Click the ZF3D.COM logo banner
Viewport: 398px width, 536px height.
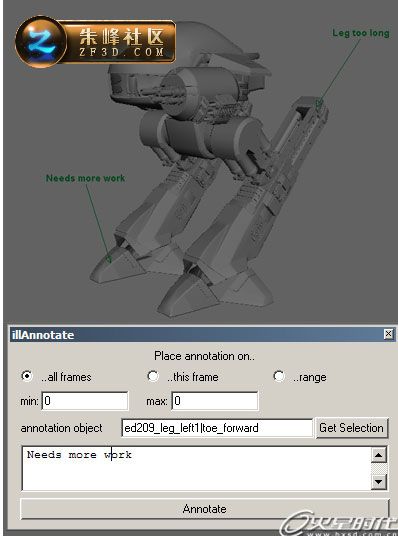click(96, 42)
